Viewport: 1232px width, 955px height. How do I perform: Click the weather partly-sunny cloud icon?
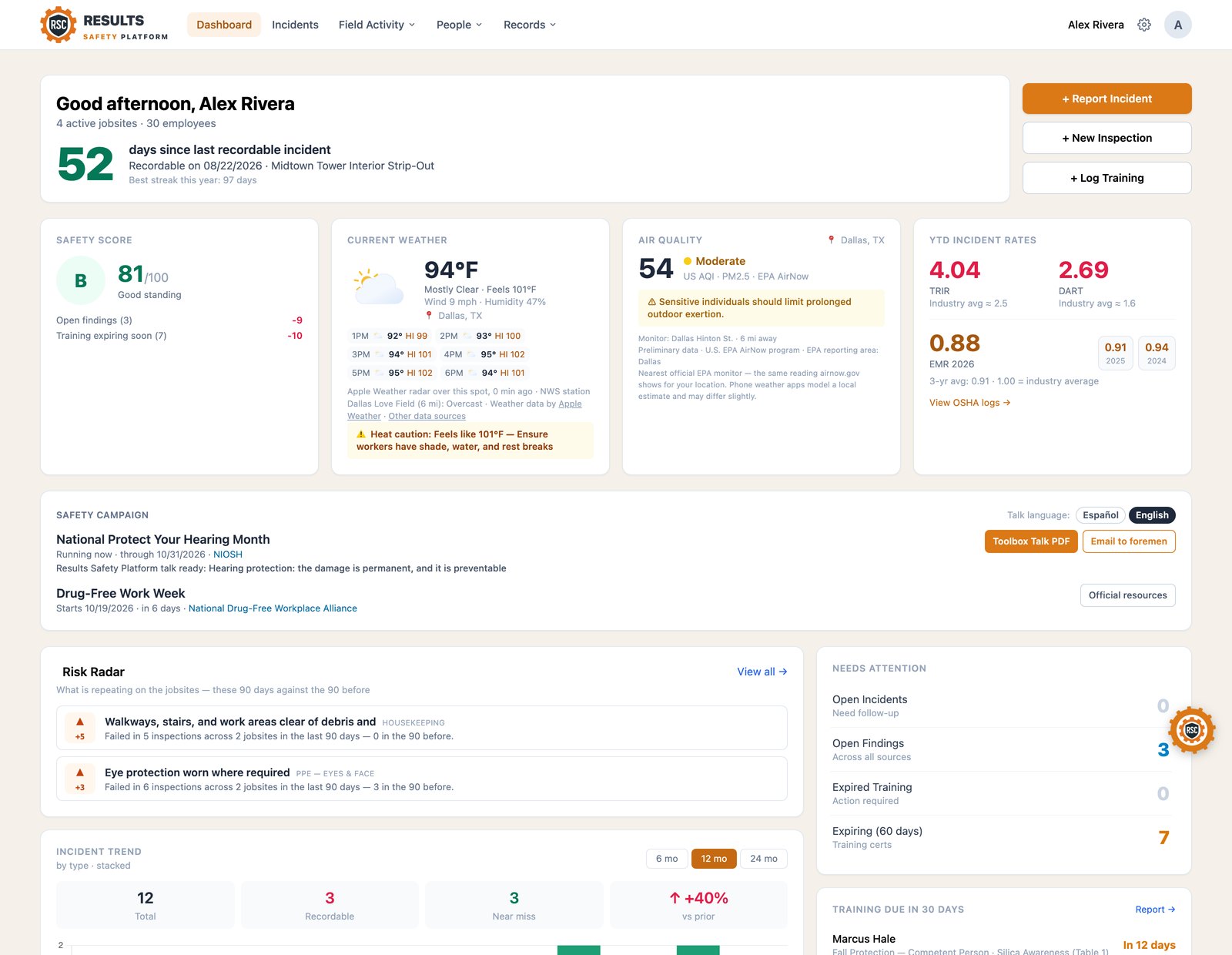(379, 286)
